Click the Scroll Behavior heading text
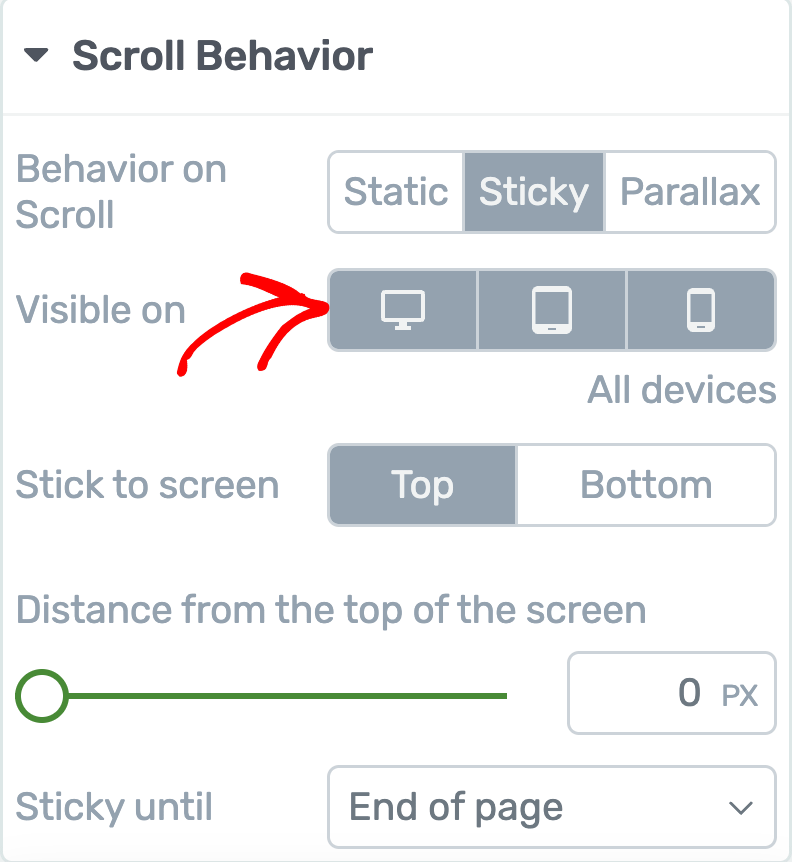Viewport: 792px width, 862px height. tap(222, 57)
